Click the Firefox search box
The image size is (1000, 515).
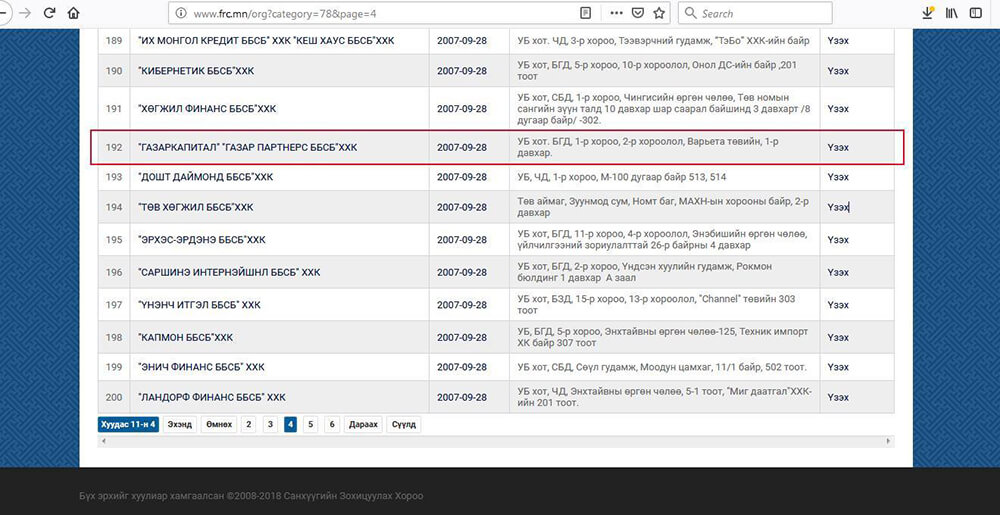[760, 13]
